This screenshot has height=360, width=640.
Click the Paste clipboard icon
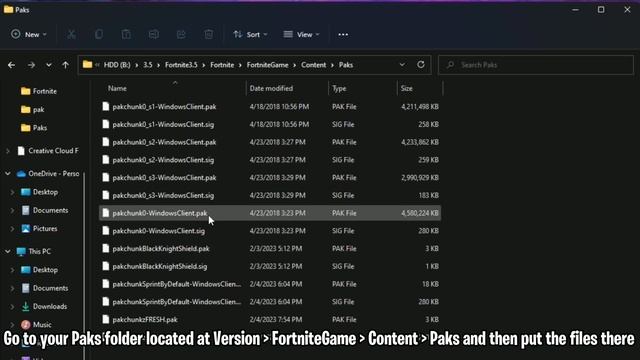126,35
